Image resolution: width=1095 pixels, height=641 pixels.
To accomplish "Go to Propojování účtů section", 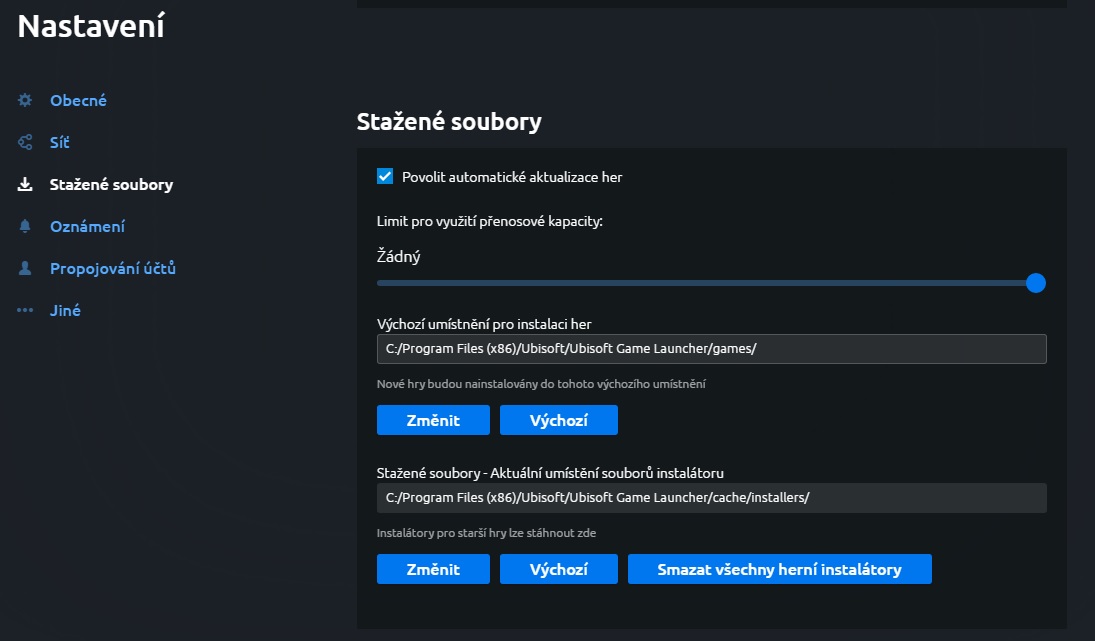I will pos(112,268).
